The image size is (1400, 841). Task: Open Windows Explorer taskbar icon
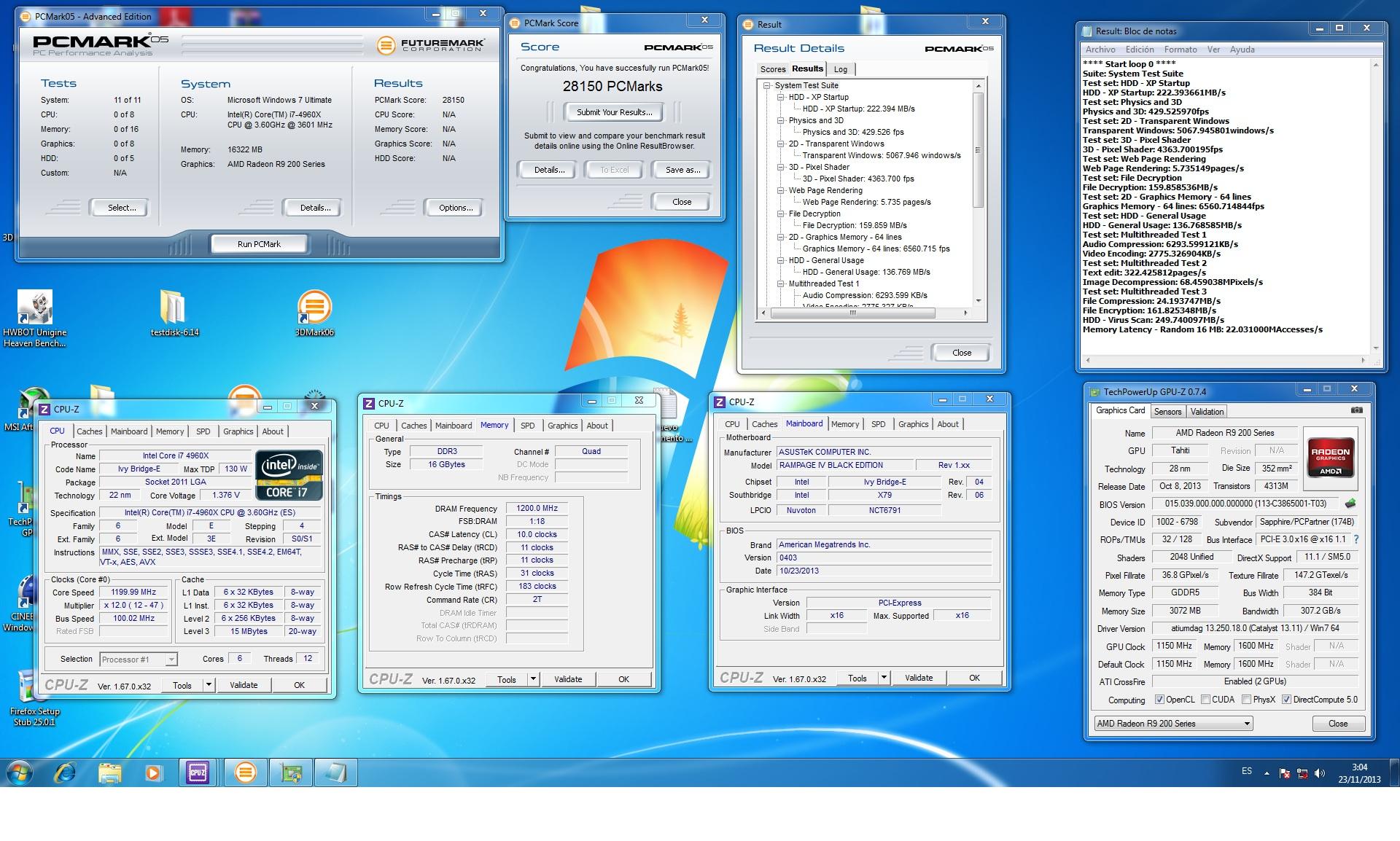click(x=110, y=772)
